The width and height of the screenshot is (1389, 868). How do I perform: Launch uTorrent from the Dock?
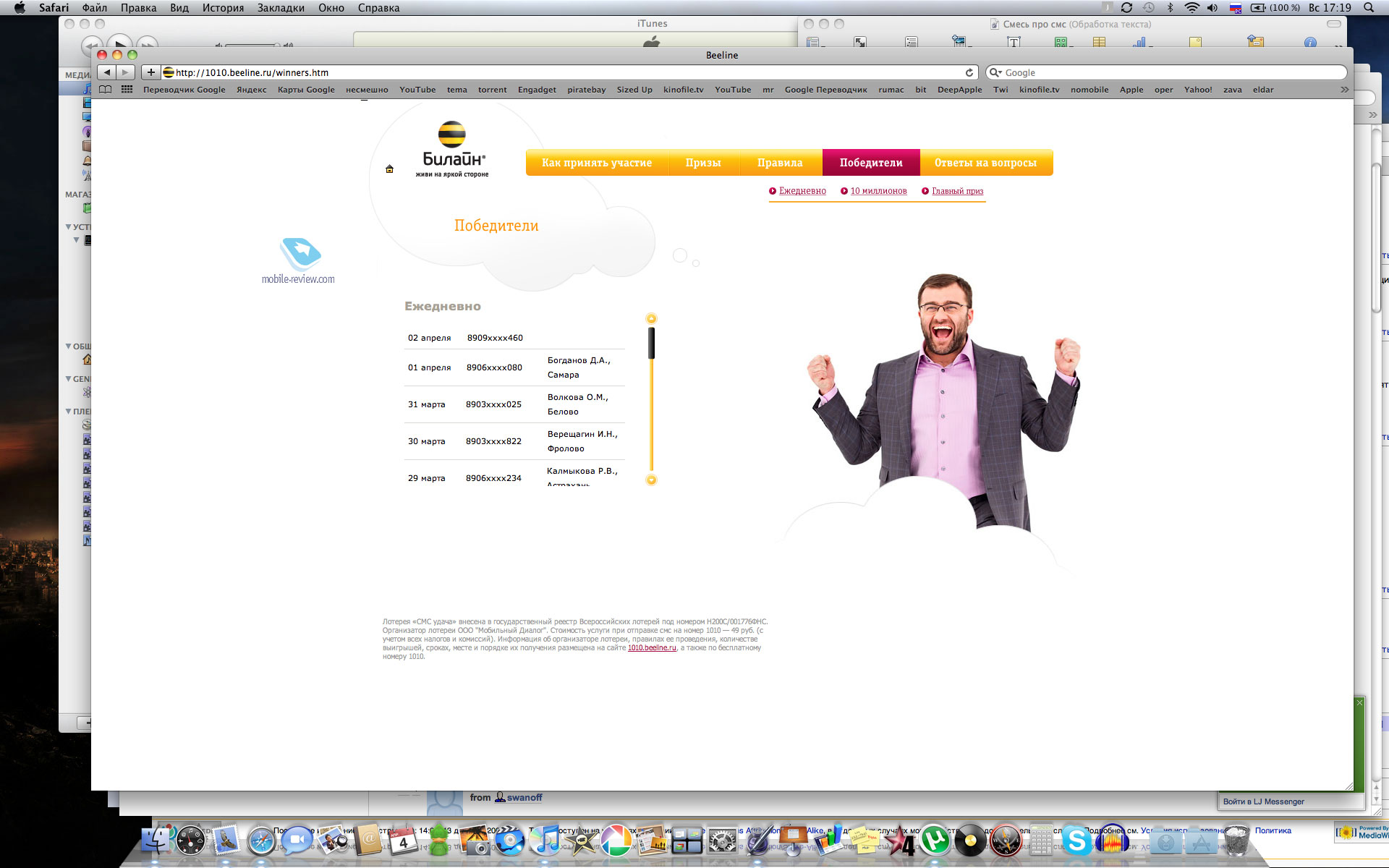(x=935, y=841)
